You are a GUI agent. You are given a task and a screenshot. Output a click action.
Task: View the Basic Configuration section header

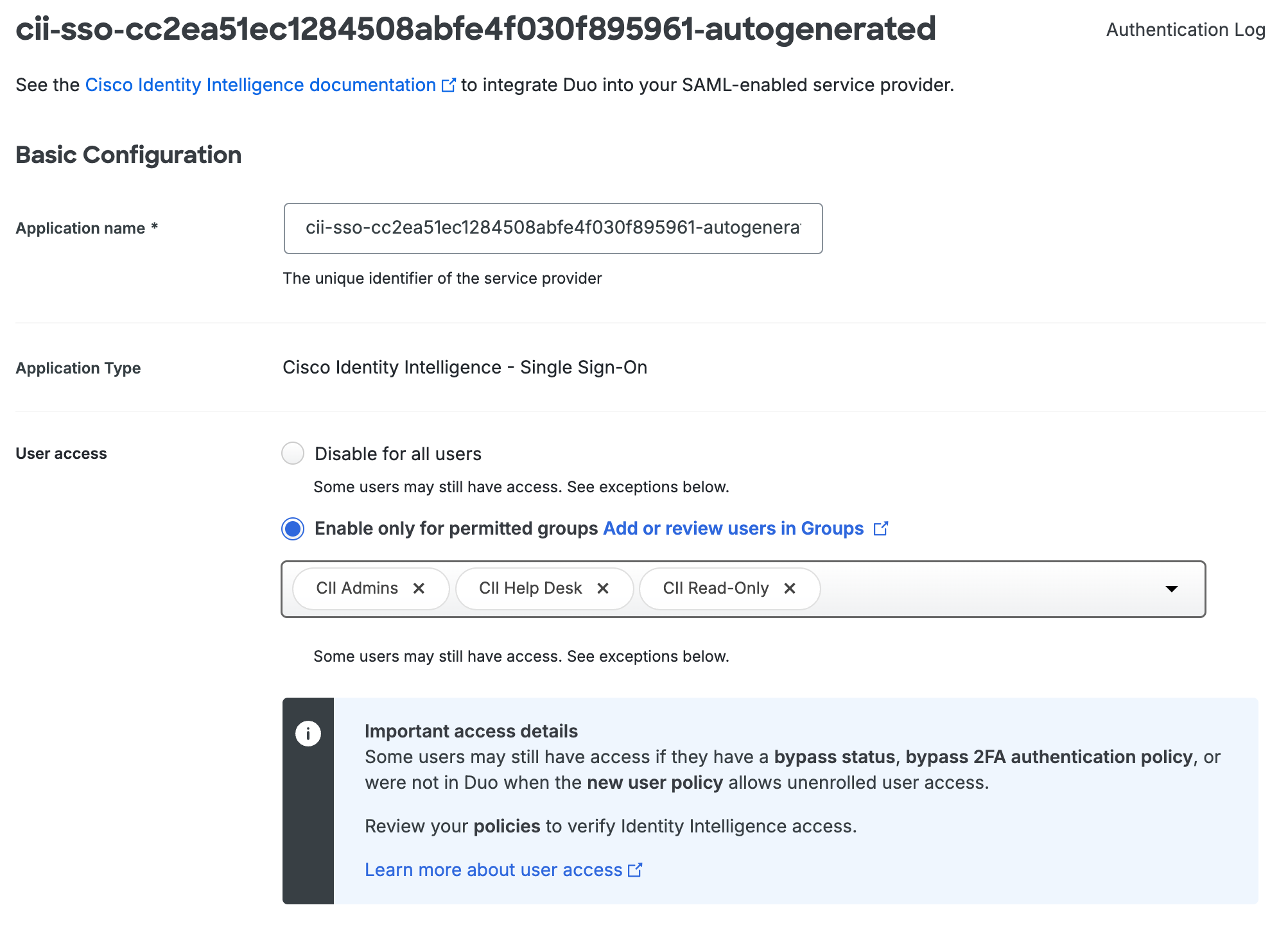click(128, 154)
